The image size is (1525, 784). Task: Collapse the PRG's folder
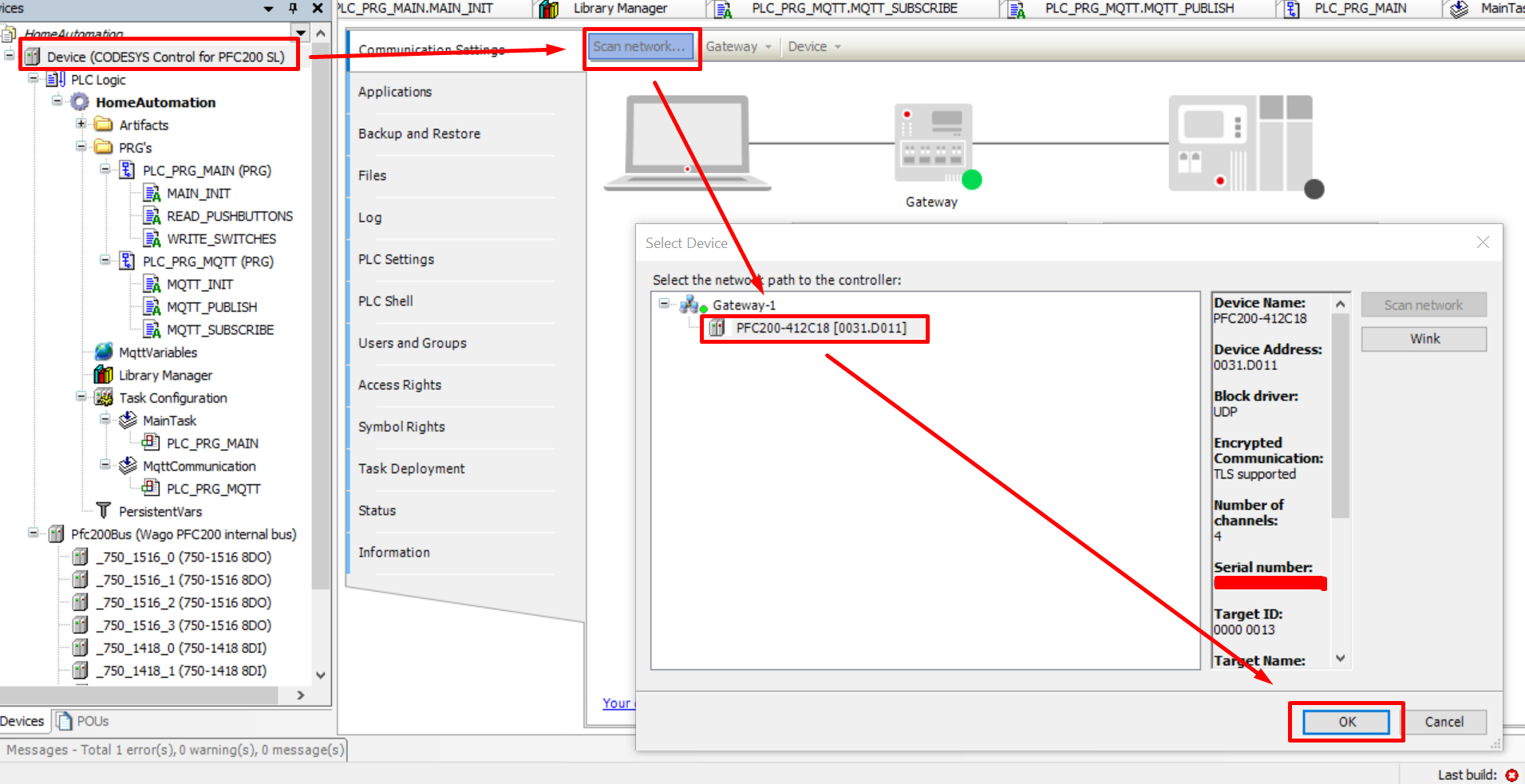[x=81, y=146]
